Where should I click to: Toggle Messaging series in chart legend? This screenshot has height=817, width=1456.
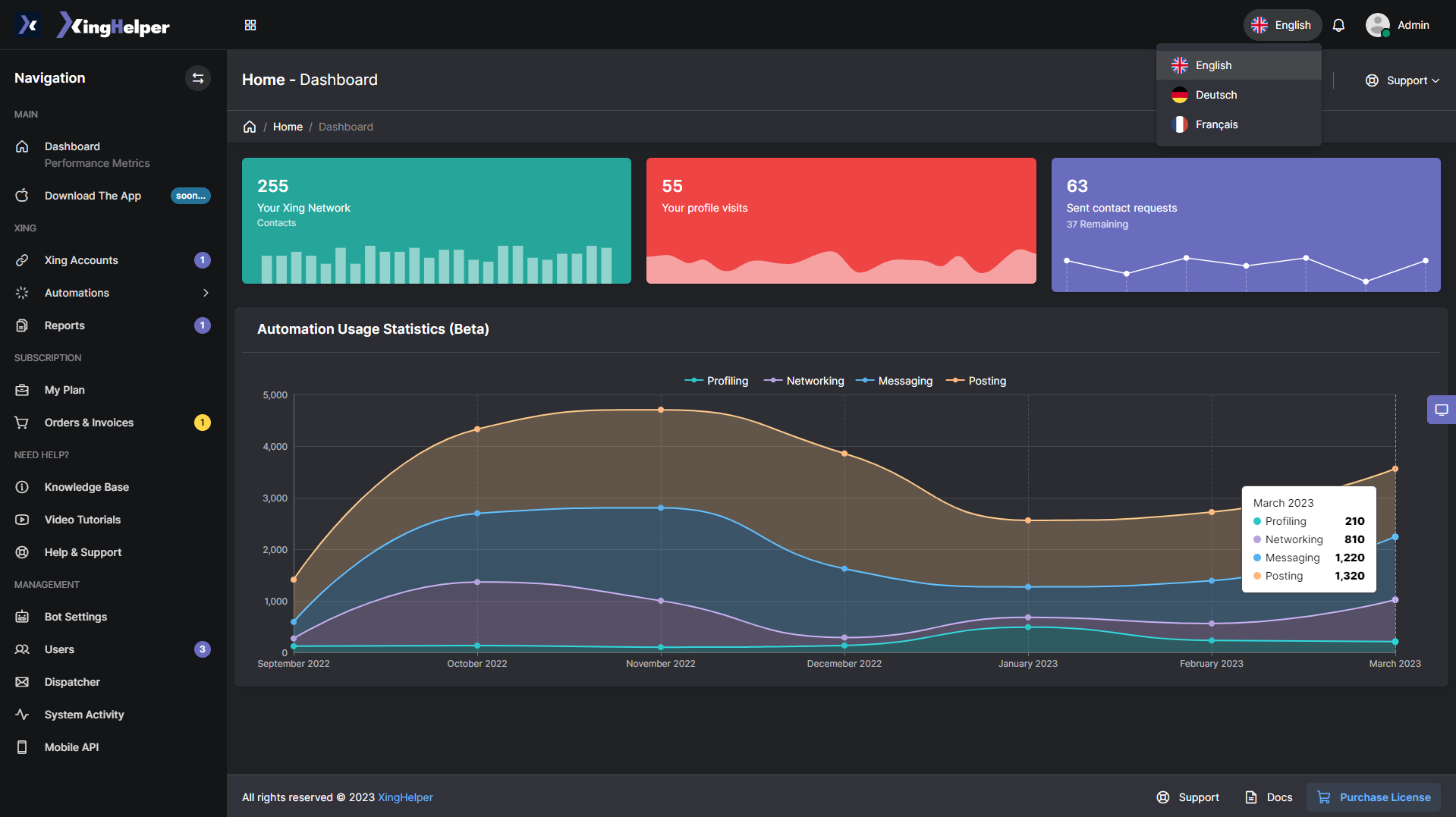click(x=895, y=381)
